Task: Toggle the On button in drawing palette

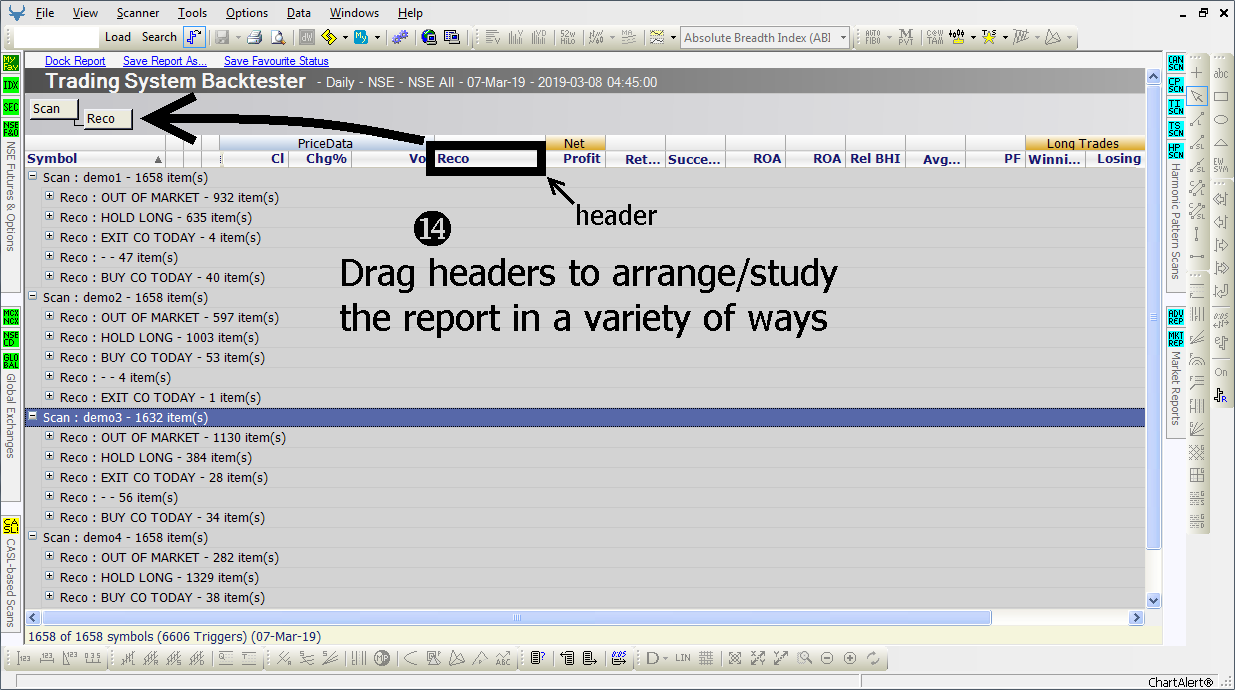Action: 1221,372
